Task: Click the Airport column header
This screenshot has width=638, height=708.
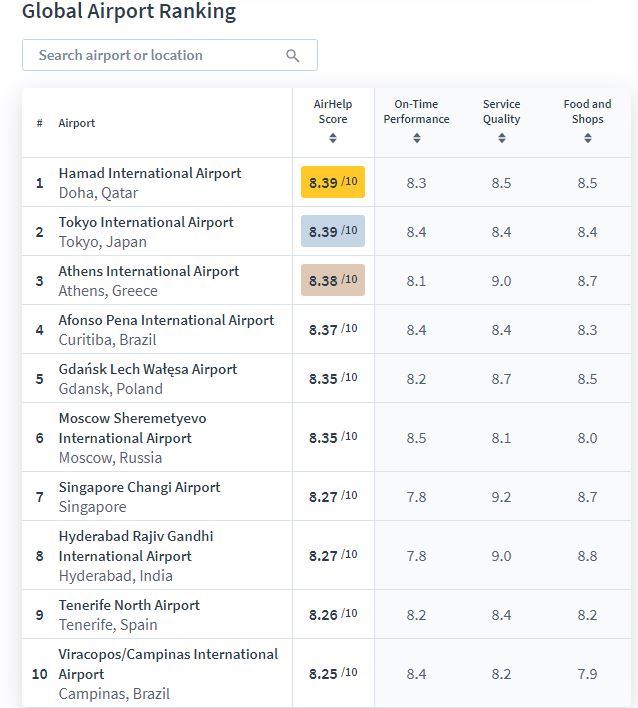Action: [x=77, y=123]
